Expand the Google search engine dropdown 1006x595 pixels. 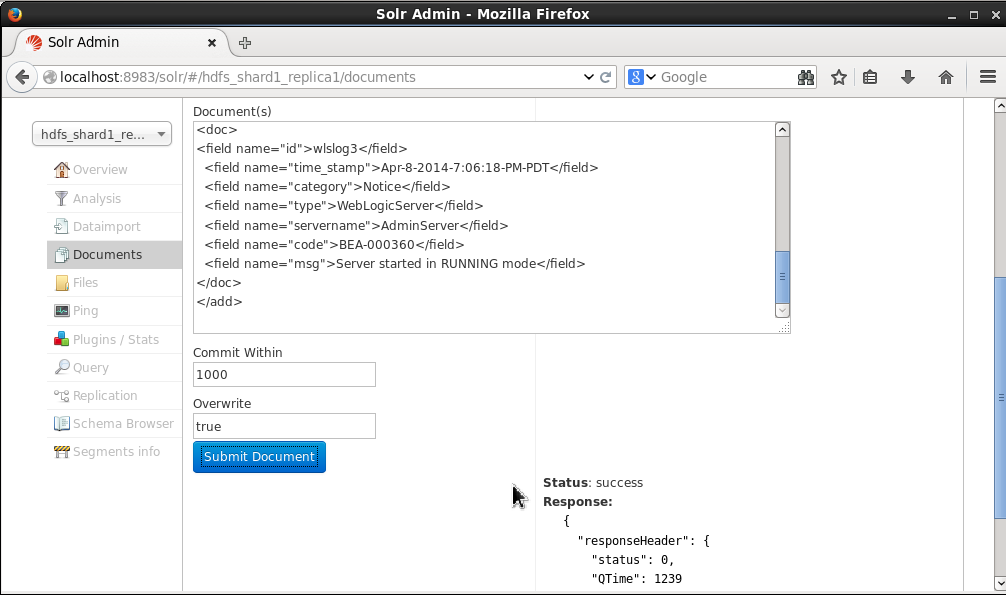click(x=642, y=77)
